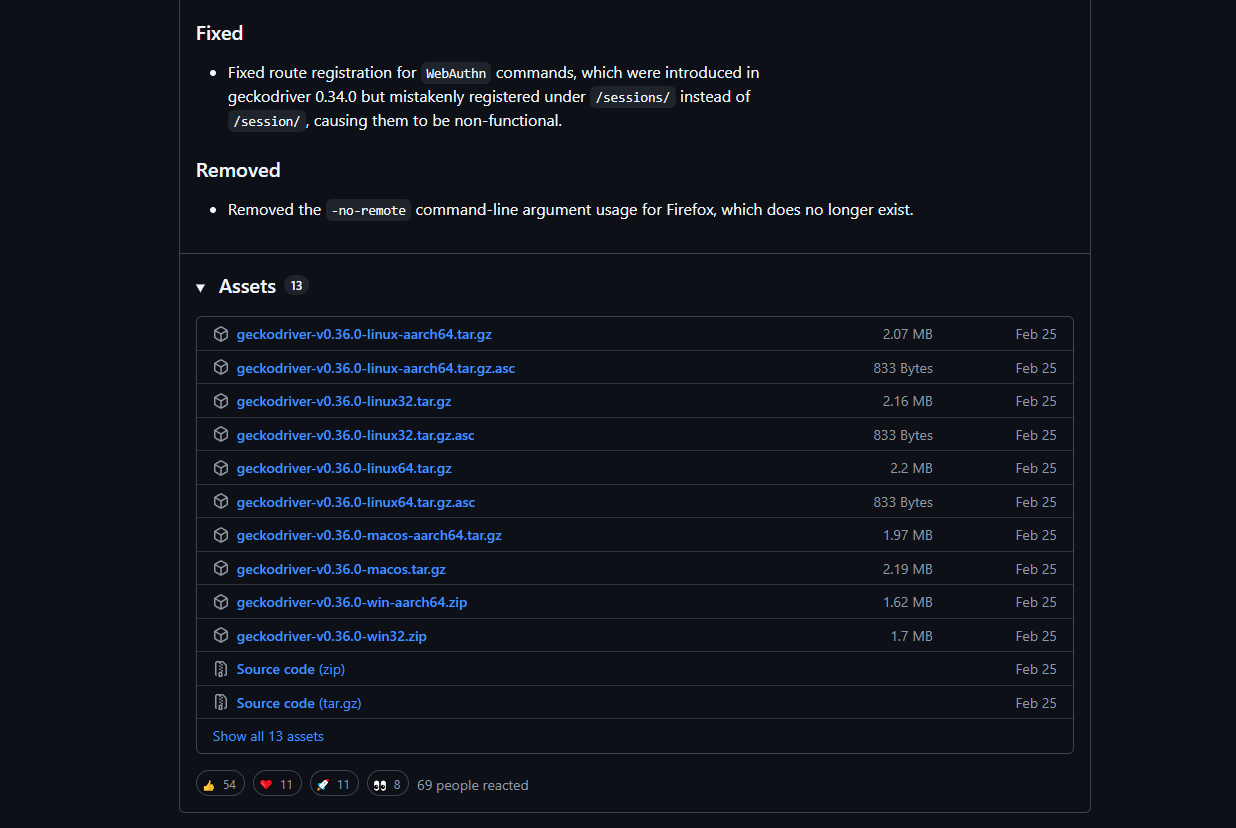Click package icon beside linux32.tar.gz
Image resolution: width=1236 pixels, height=828 pixels.
(x=221, y=401)
